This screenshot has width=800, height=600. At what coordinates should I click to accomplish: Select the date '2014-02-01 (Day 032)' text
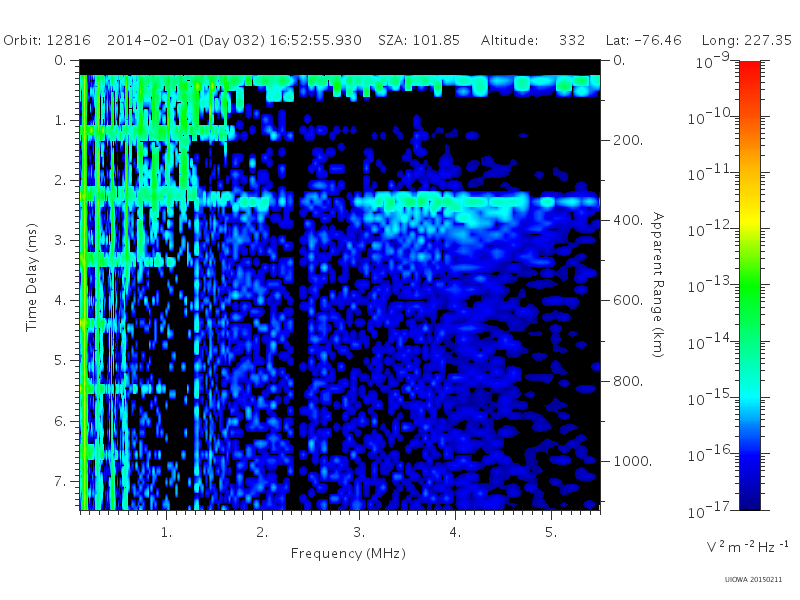click(186, 40)
